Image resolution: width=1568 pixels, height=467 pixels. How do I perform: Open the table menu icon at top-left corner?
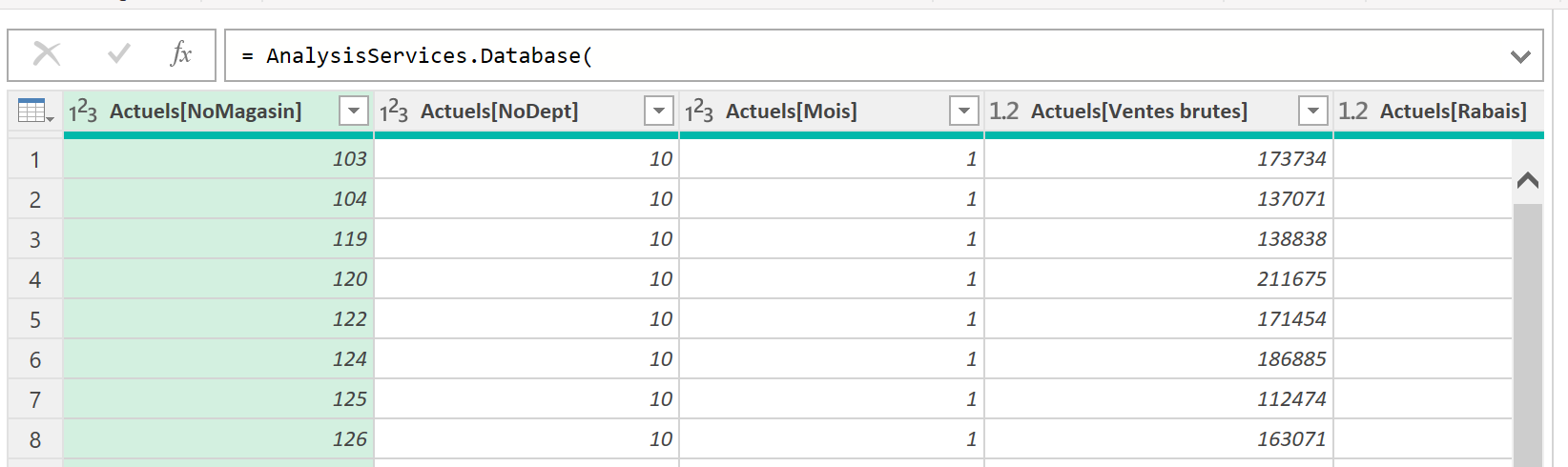point(35,112)
